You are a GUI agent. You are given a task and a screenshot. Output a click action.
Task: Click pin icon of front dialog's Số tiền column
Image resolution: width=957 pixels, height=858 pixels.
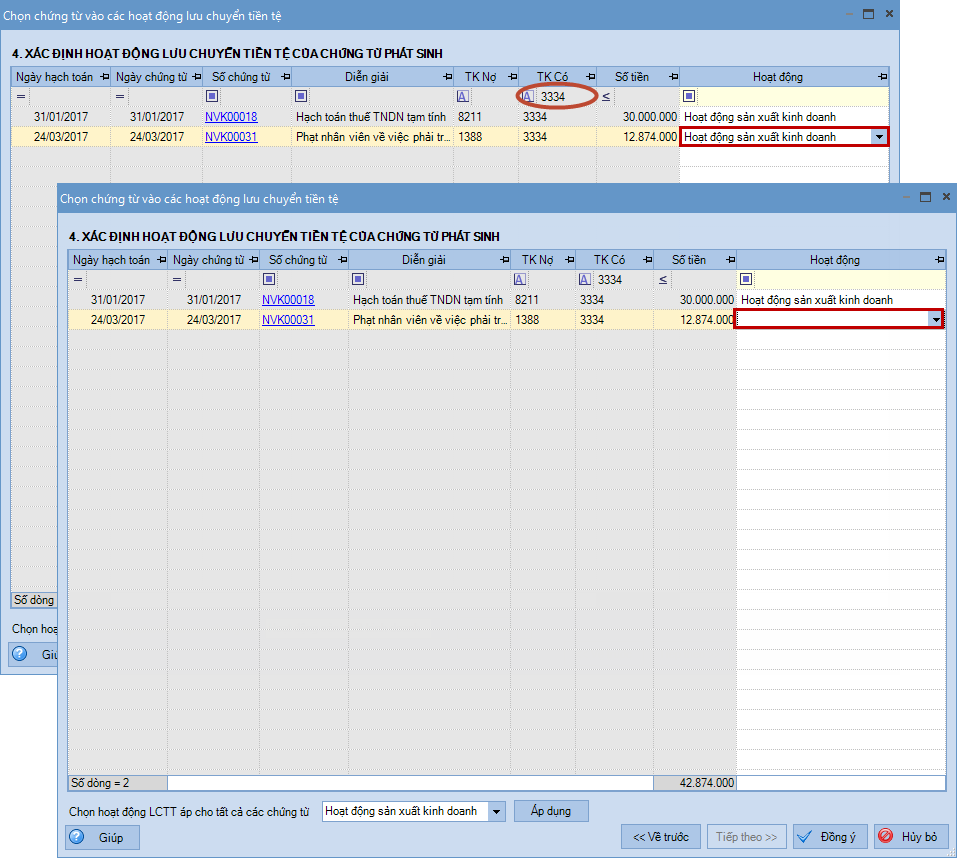click(x=727, y=260)
